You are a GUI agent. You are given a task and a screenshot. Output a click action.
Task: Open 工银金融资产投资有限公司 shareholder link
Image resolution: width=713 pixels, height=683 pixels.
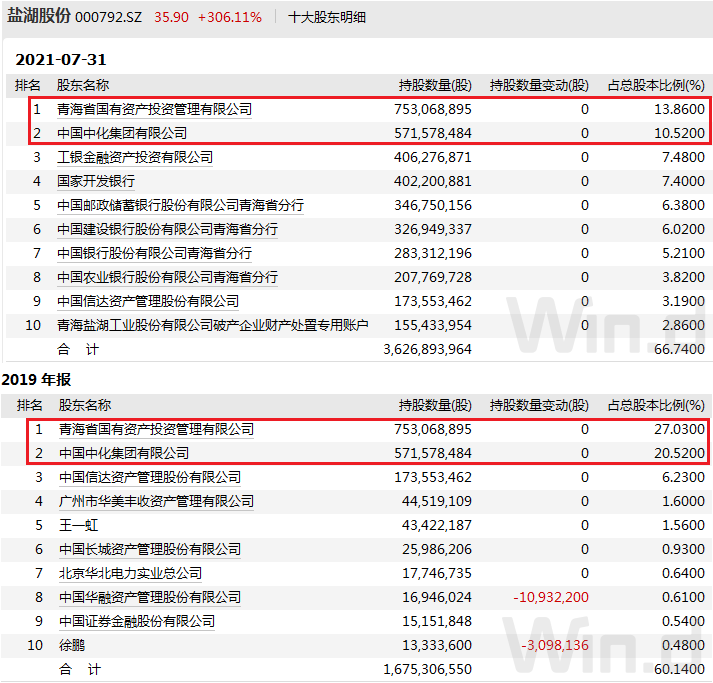[135, 157]
